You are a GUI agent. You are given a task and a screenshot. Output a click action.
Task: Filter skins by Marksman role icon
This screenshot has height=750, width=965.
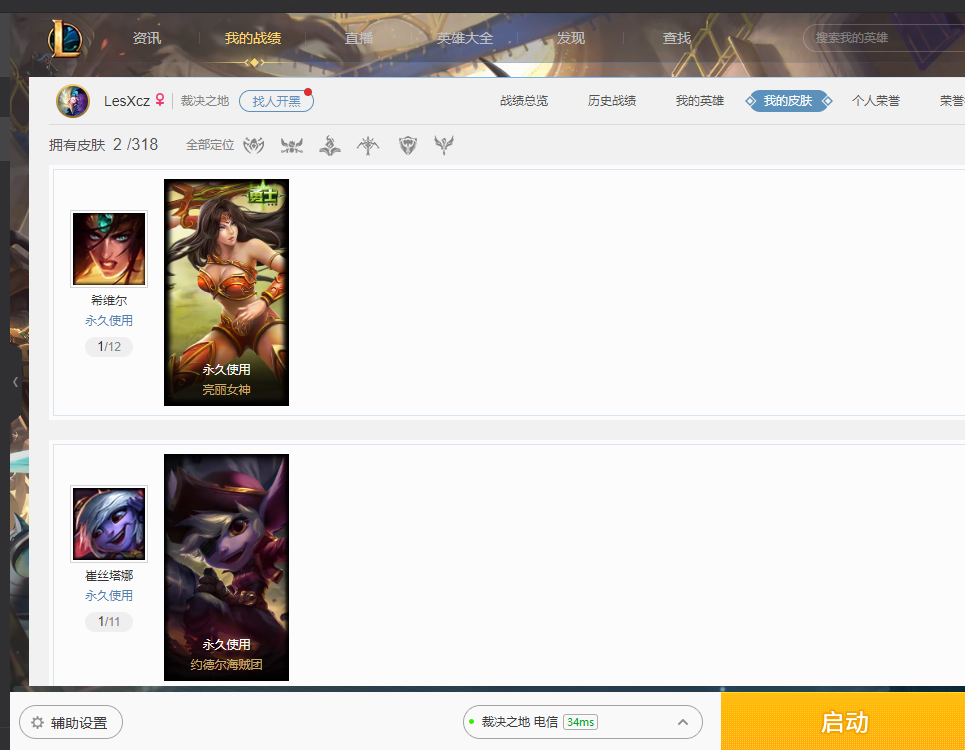[368, 145]
